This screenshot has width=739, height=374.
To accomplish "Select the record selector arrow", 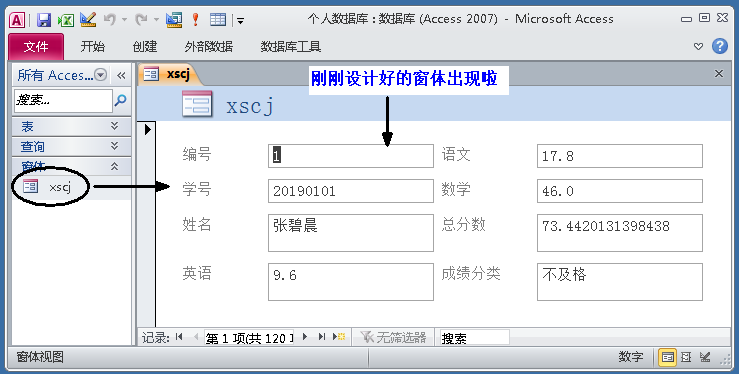I will (148, 129).
